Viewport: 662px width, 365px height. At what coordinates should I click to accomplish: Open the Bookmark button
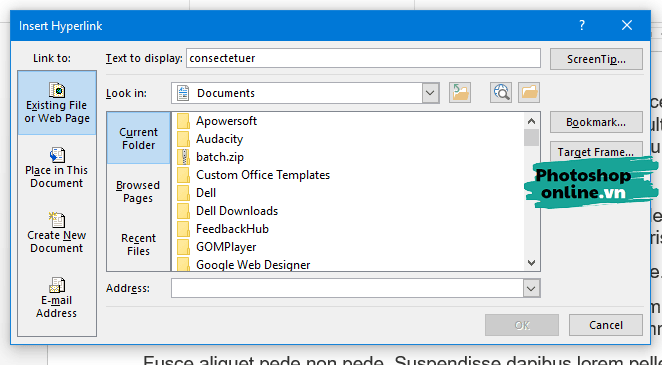pyautogui.click(x=596, y=122)
